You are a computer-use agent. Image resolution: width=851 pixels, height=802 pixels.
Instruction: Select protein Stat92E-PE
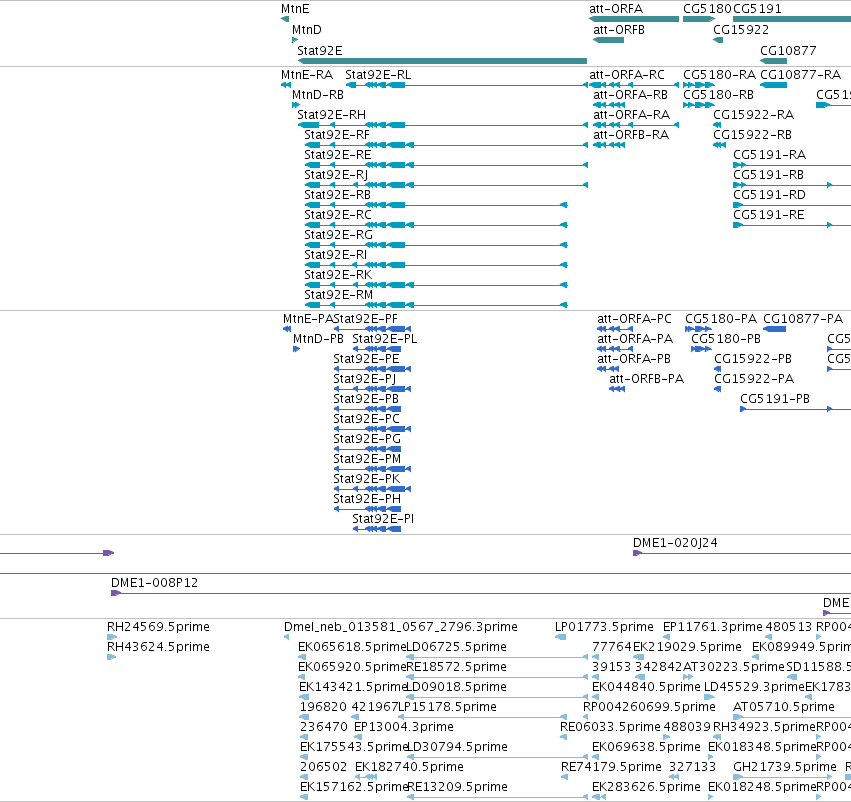point(372,369)
